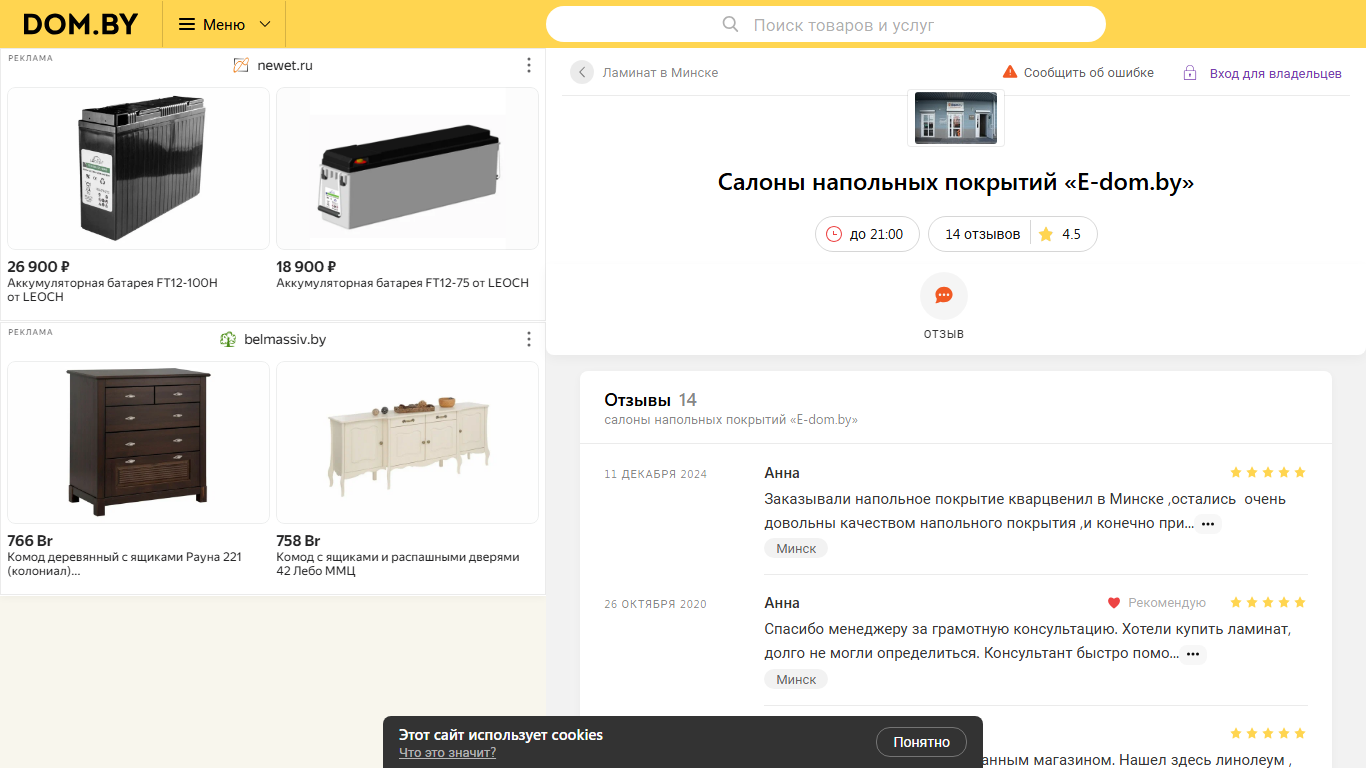Open FT12-75 battery product image
Image resolution: width=1366 pixels, height=768 pixels.
coord(407,168)
